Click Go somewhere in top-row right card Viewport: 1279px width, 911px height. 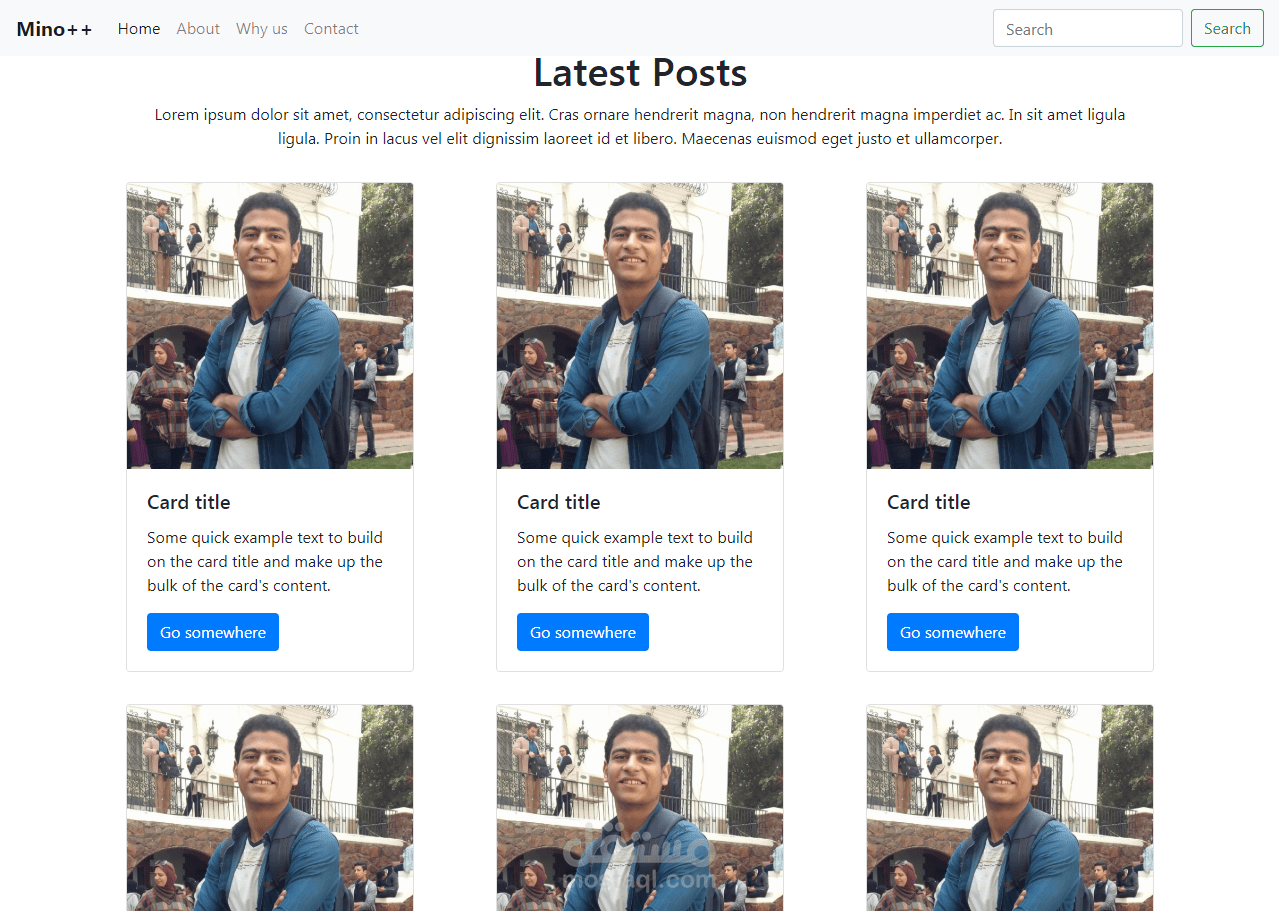(953, 632)
